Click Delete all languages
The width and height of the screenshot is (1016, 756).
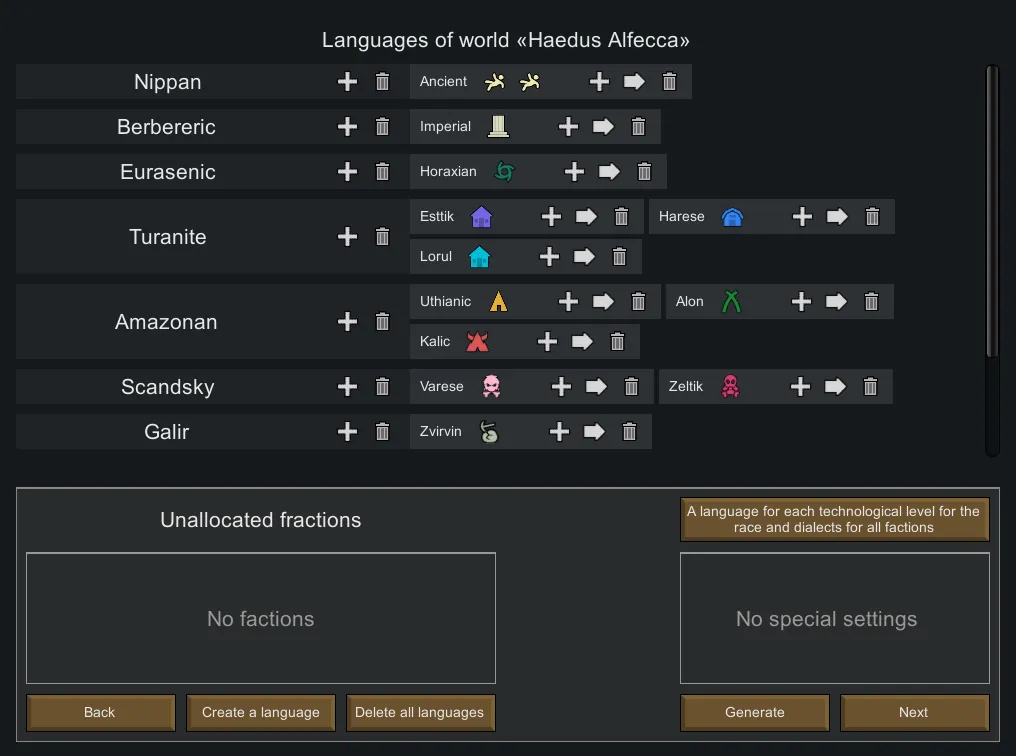pyautogui.click(x=420, y=713)
